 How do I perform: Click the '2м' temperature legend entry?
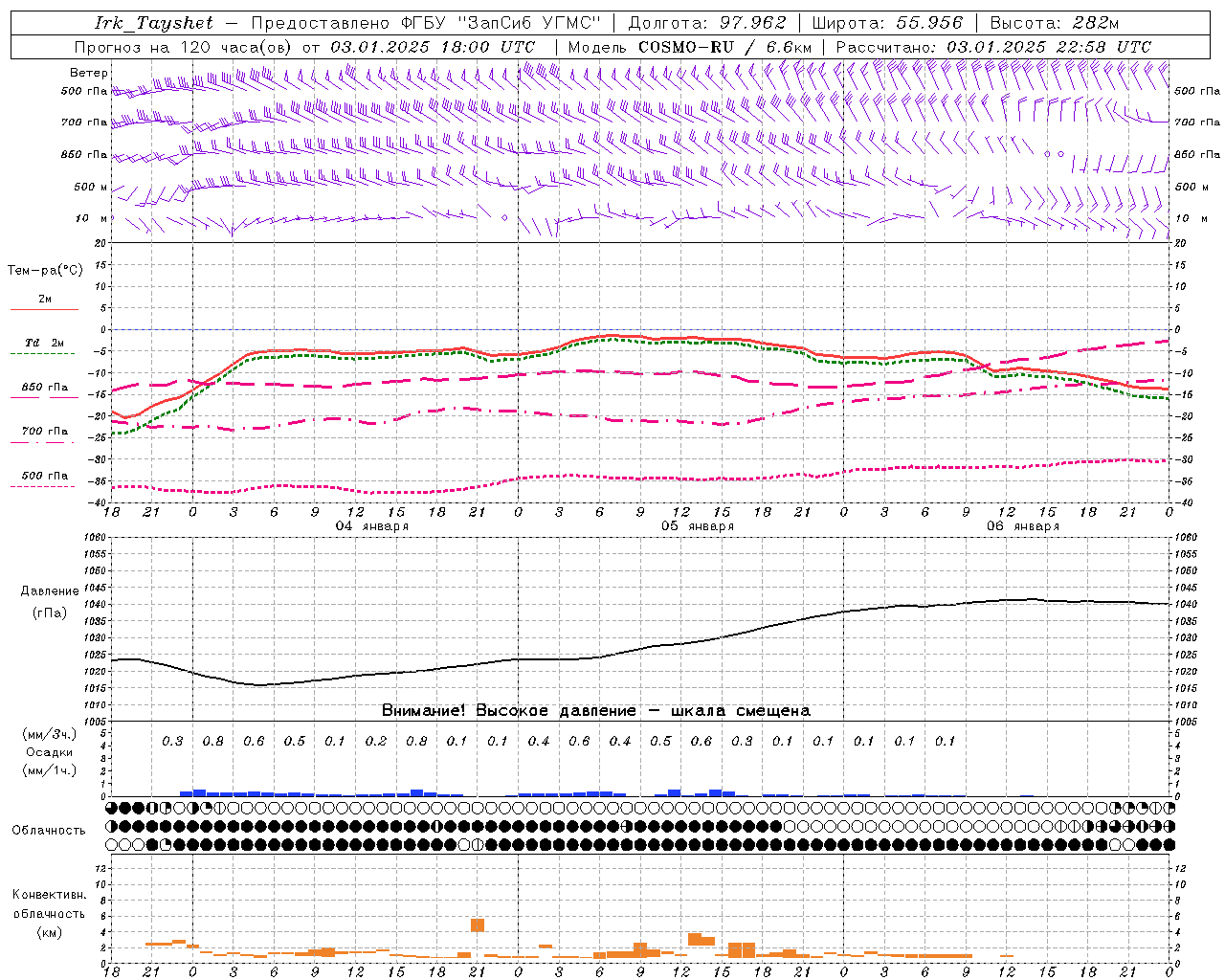44,299
